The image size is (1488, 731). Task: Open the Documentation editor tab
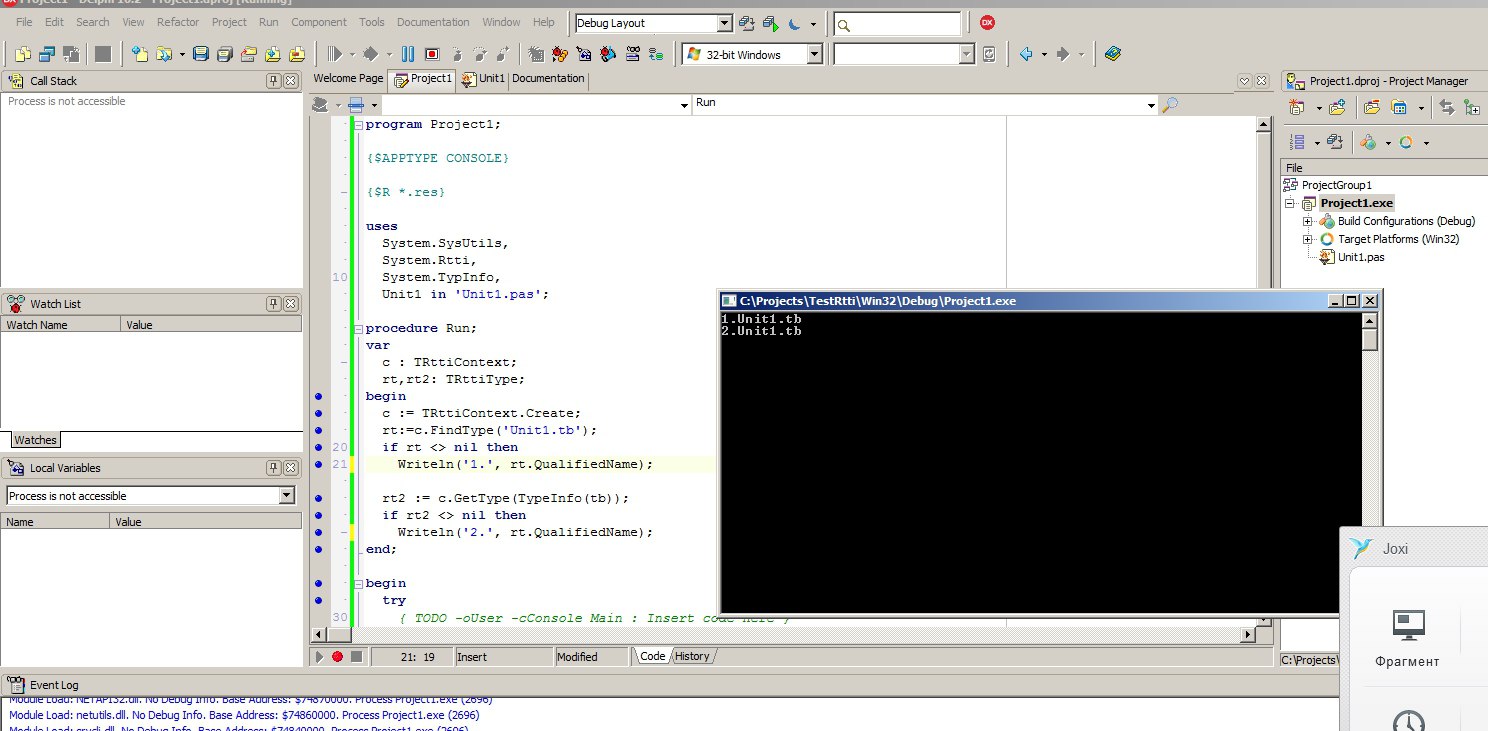(x=548, y=79)
